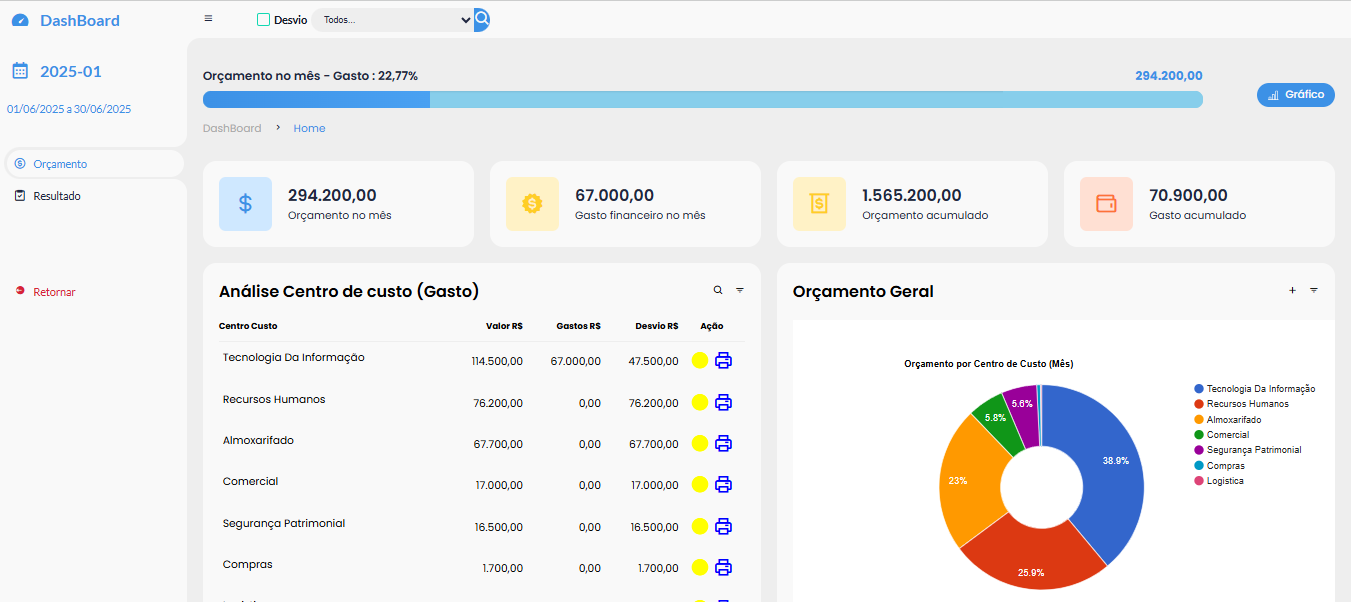
Task: Open the search in Análise Centro de custo panel
Action: pyautogui.click(x=717, y=290)
